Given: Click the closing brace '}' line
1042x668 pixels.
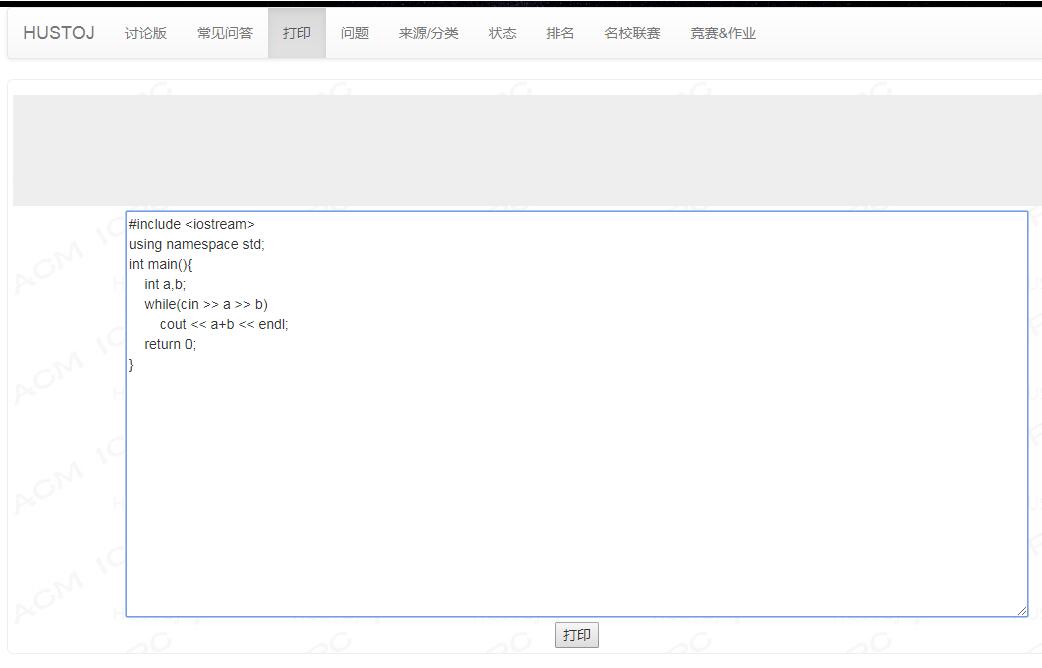Looking at the screenshot, I should click(x=131, y=364).
